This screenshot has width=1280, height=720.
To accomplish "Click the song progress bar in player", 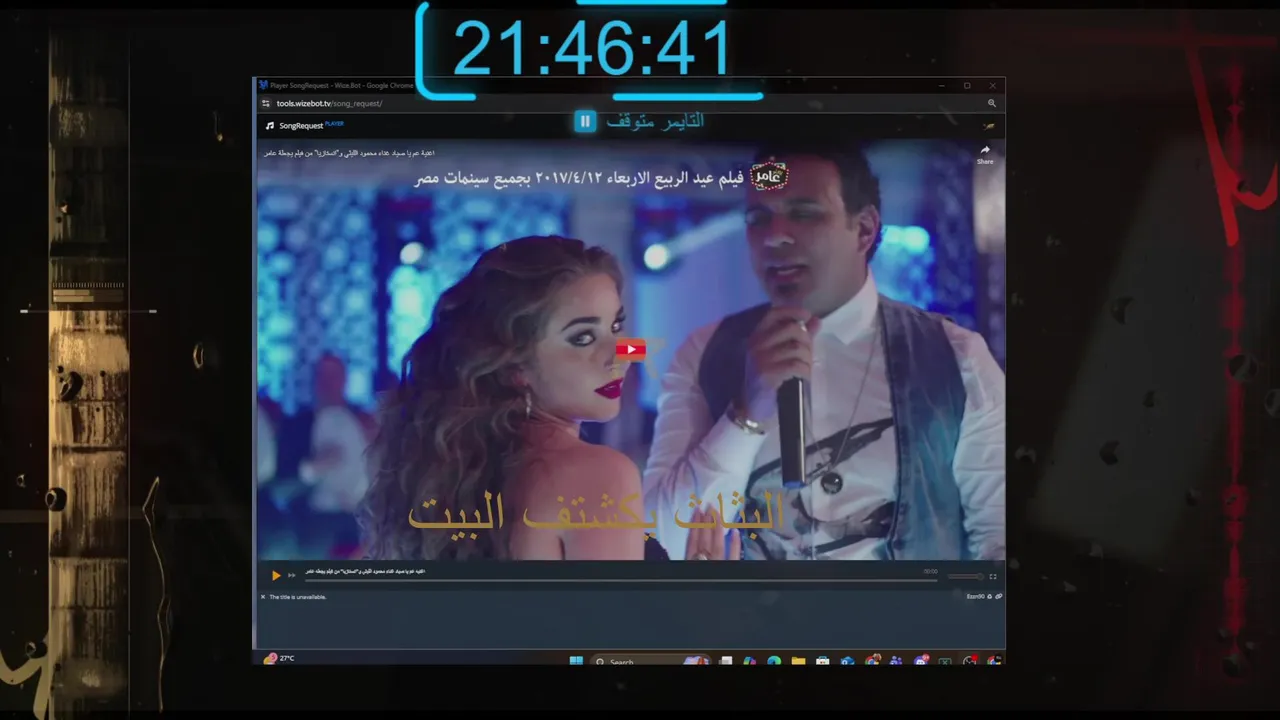I will [620, 579].
